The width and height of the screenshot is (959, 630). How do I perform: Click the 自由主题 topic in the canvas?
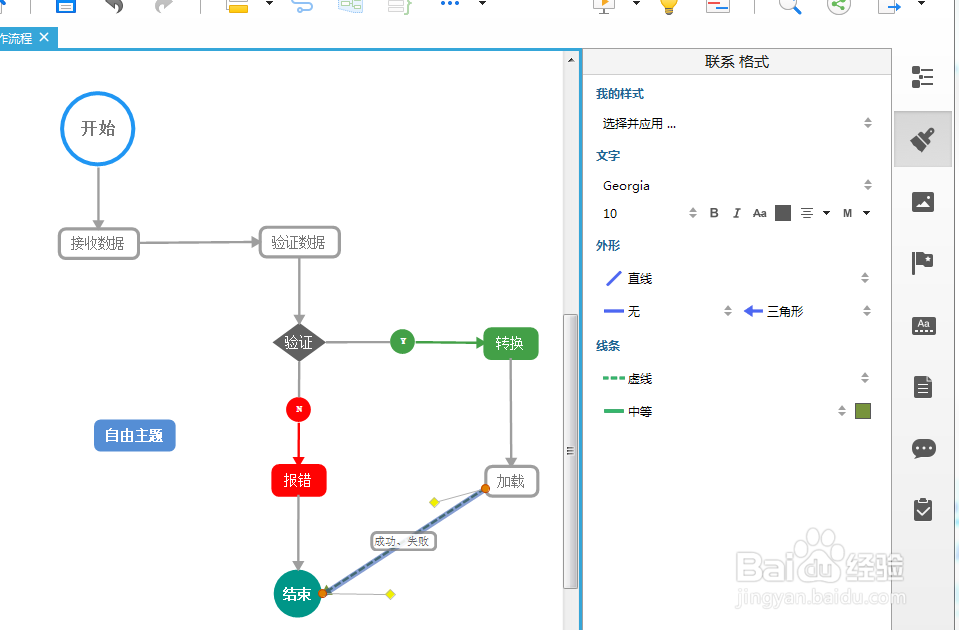tap(134, 435)
